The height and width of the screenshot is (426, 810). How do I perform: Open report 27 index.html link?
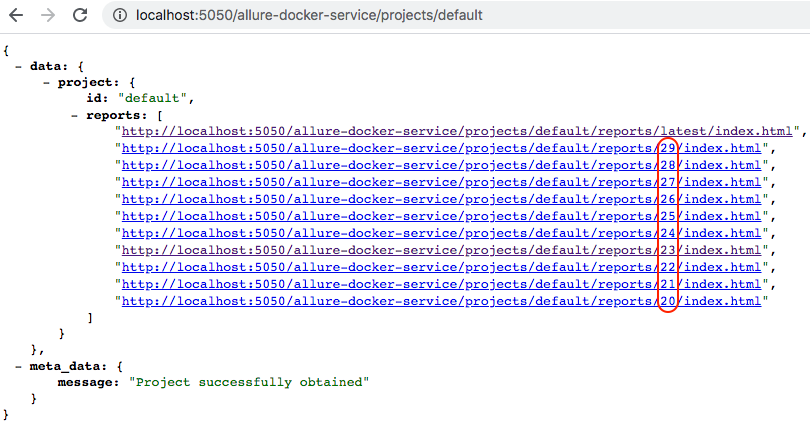pyautogui.click(x=441, y=182)
